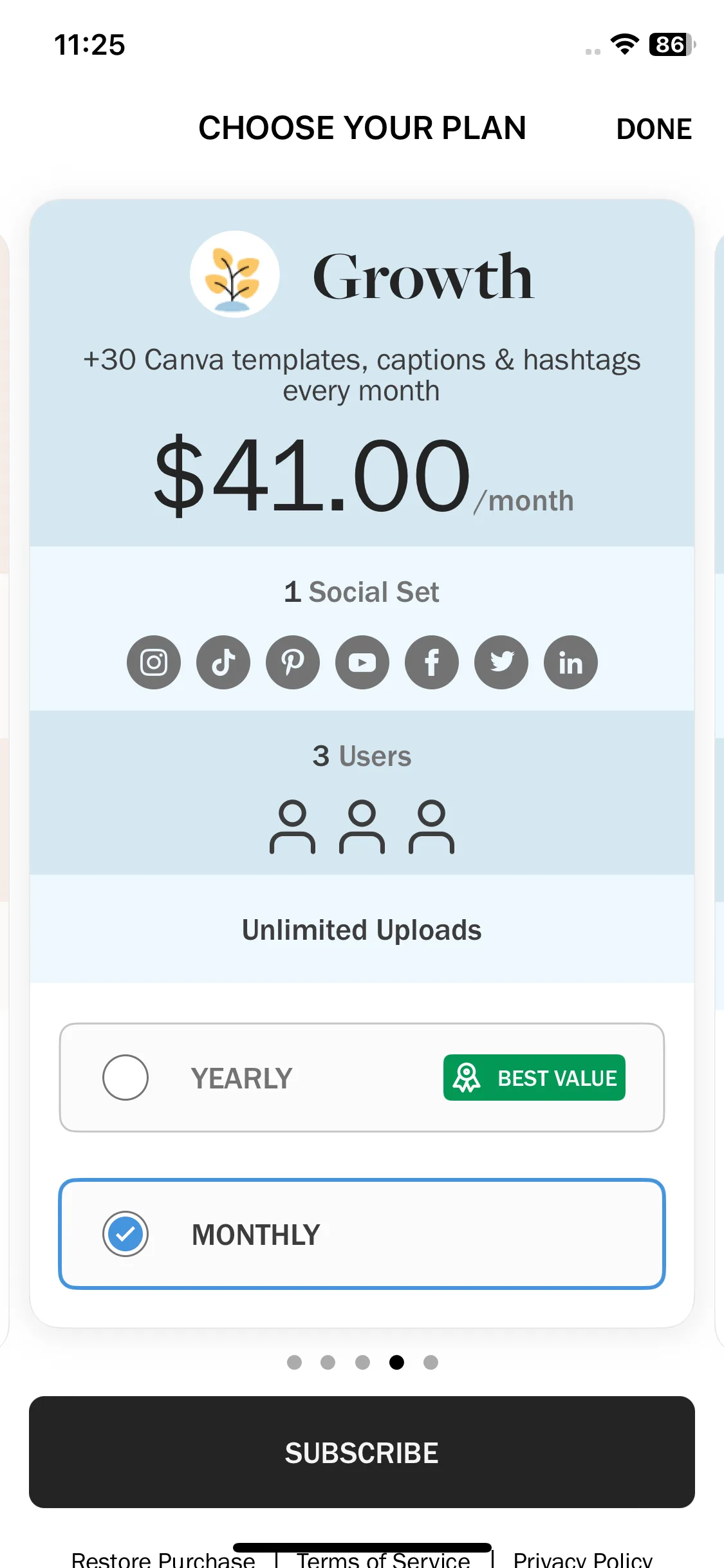This screenshot has height=1568, width=724.
Task: Tap the Instagram icon
Action: [x=154, y=662]
